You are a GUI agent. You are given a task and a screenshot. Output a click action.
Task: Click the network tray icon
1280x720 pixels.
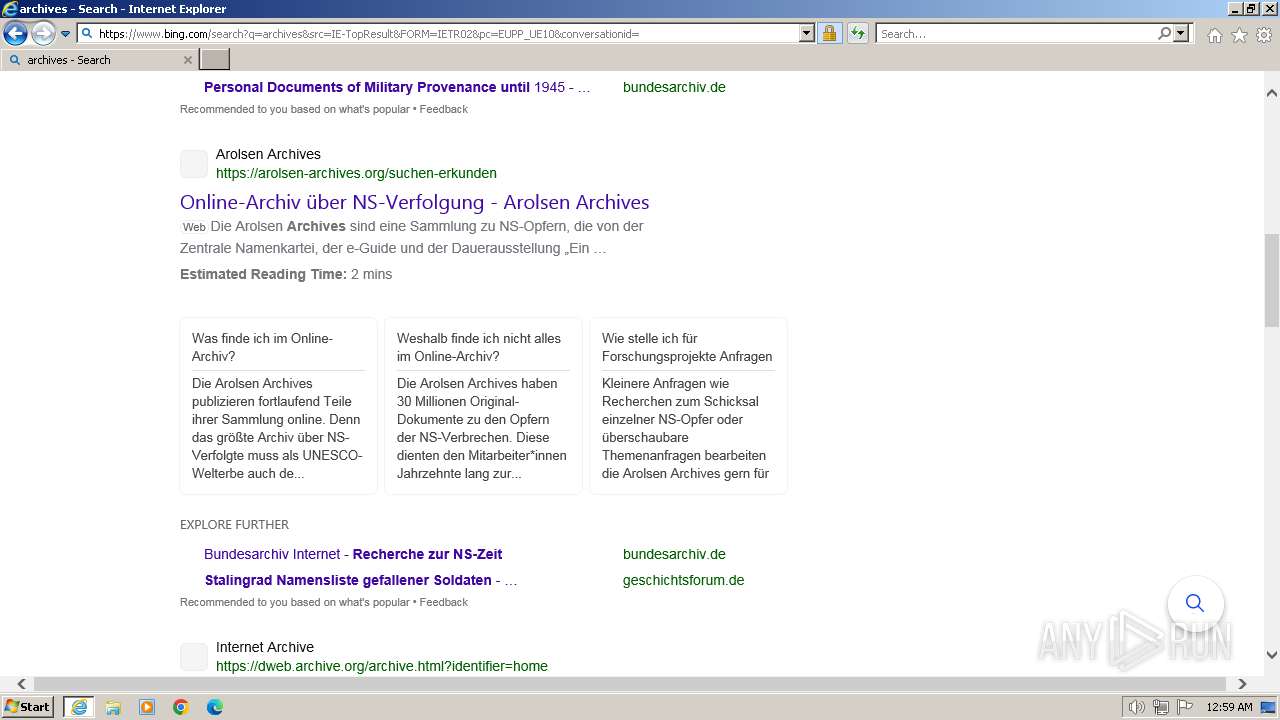click(x=1161, y=707)
